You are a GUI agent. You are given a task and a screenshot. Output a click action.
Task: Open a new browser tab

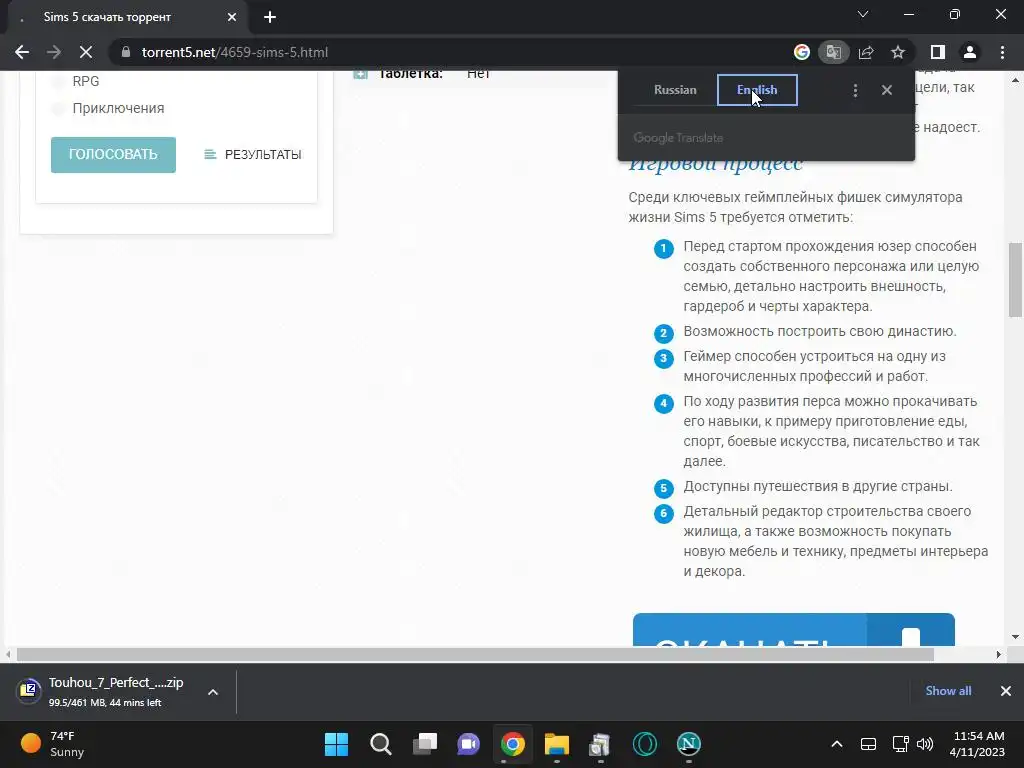pos(270,18)
